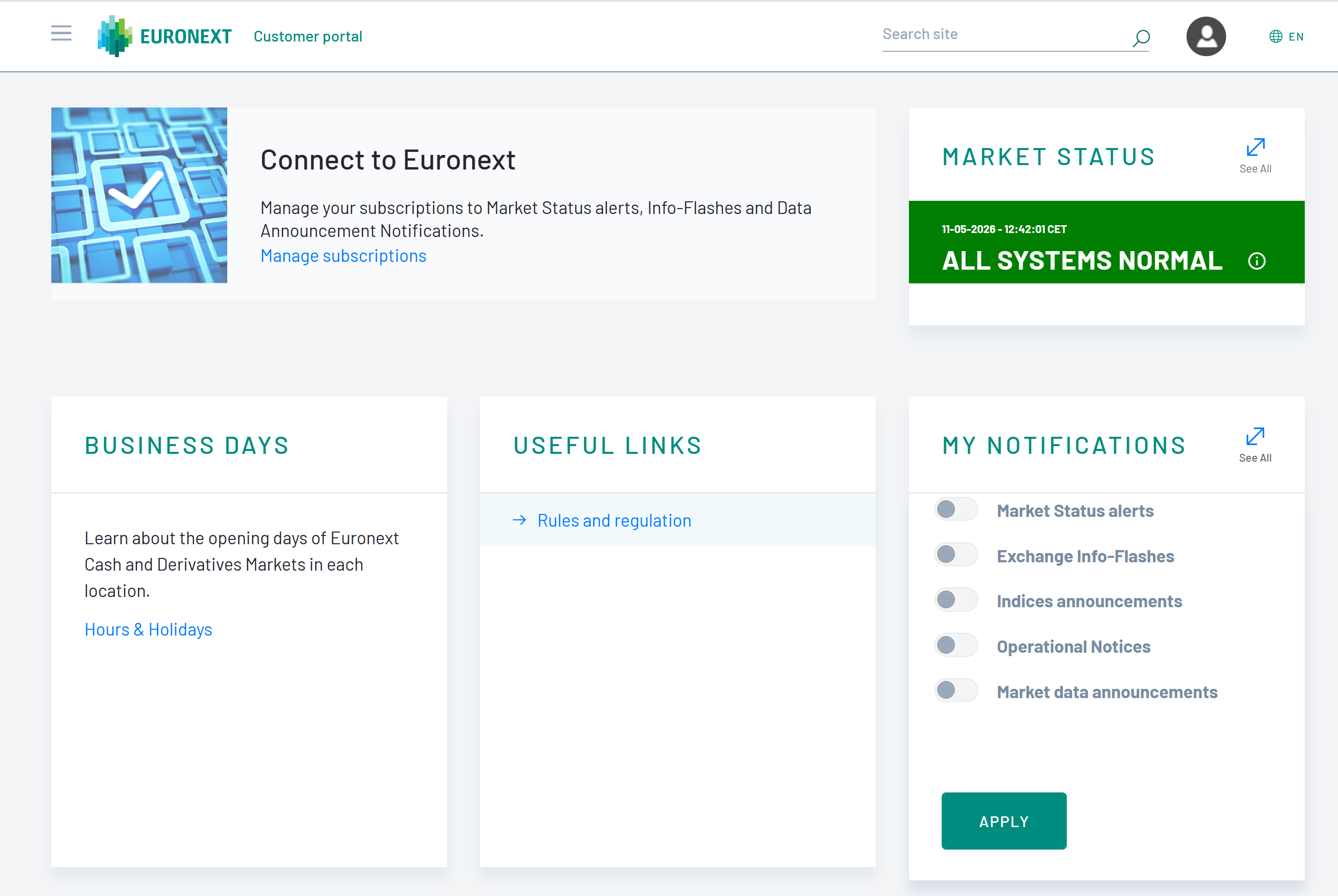Screen dimensions: 1338x896
Task: Click the search magnifier icon
Action: (x=1142, y=38)
